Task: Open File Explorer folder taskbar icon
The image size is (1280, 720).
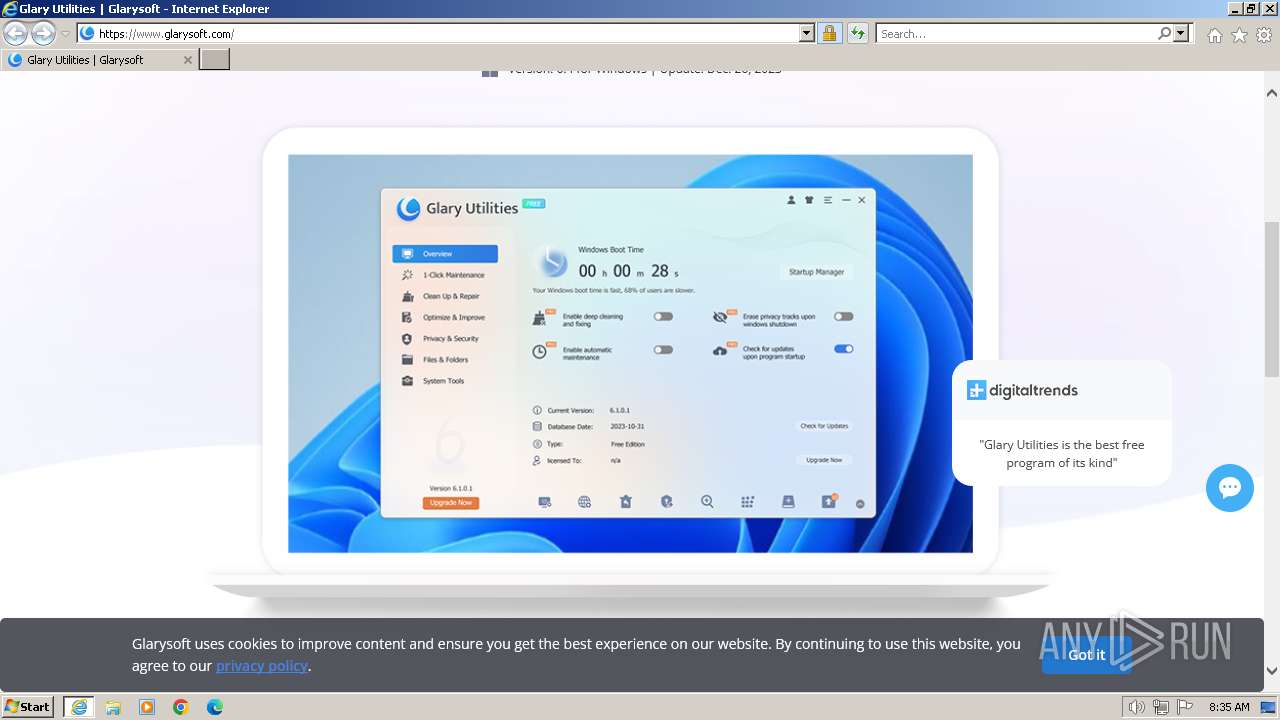Action: pyautogui.click(x=113, y=707)
